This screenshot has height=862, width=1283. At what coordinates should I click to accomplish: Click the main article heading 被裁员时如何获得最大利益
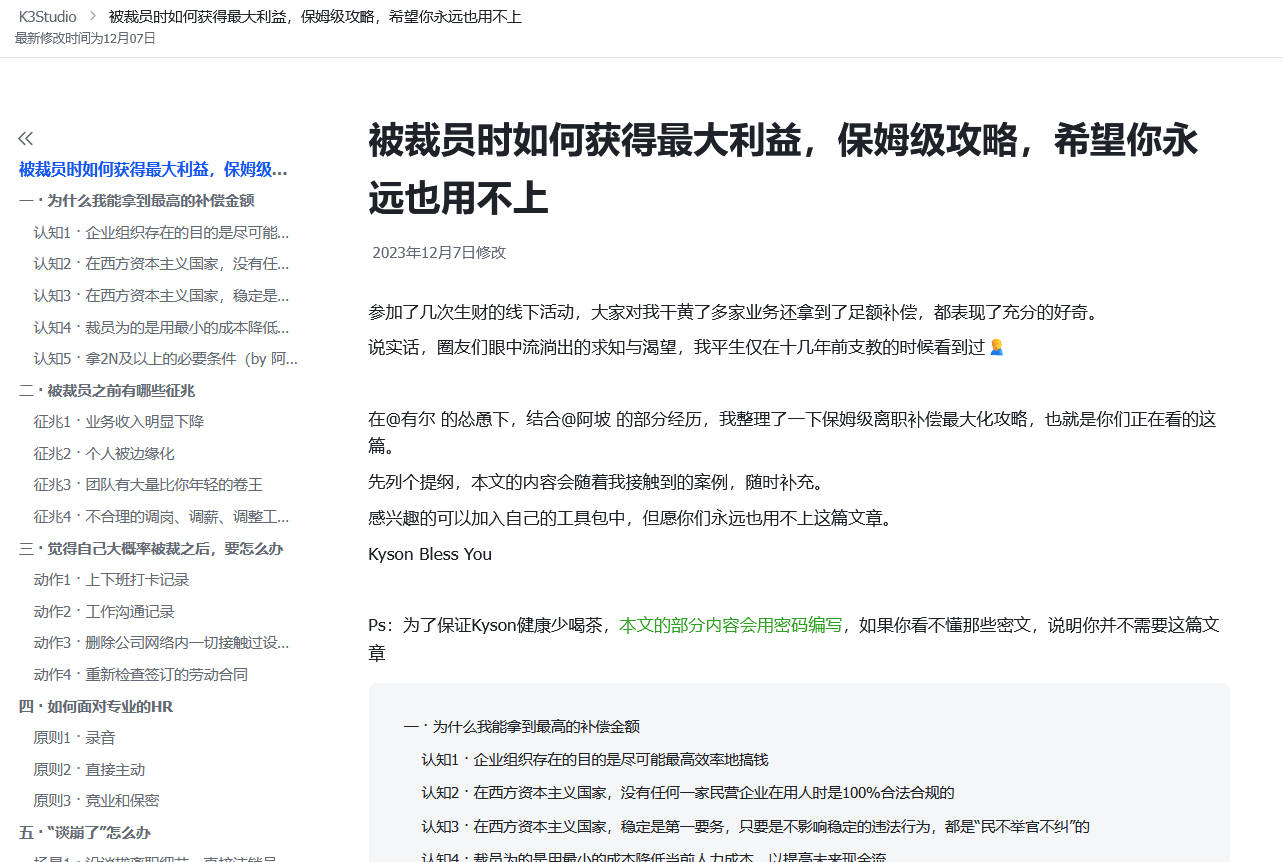pos(783,169)
